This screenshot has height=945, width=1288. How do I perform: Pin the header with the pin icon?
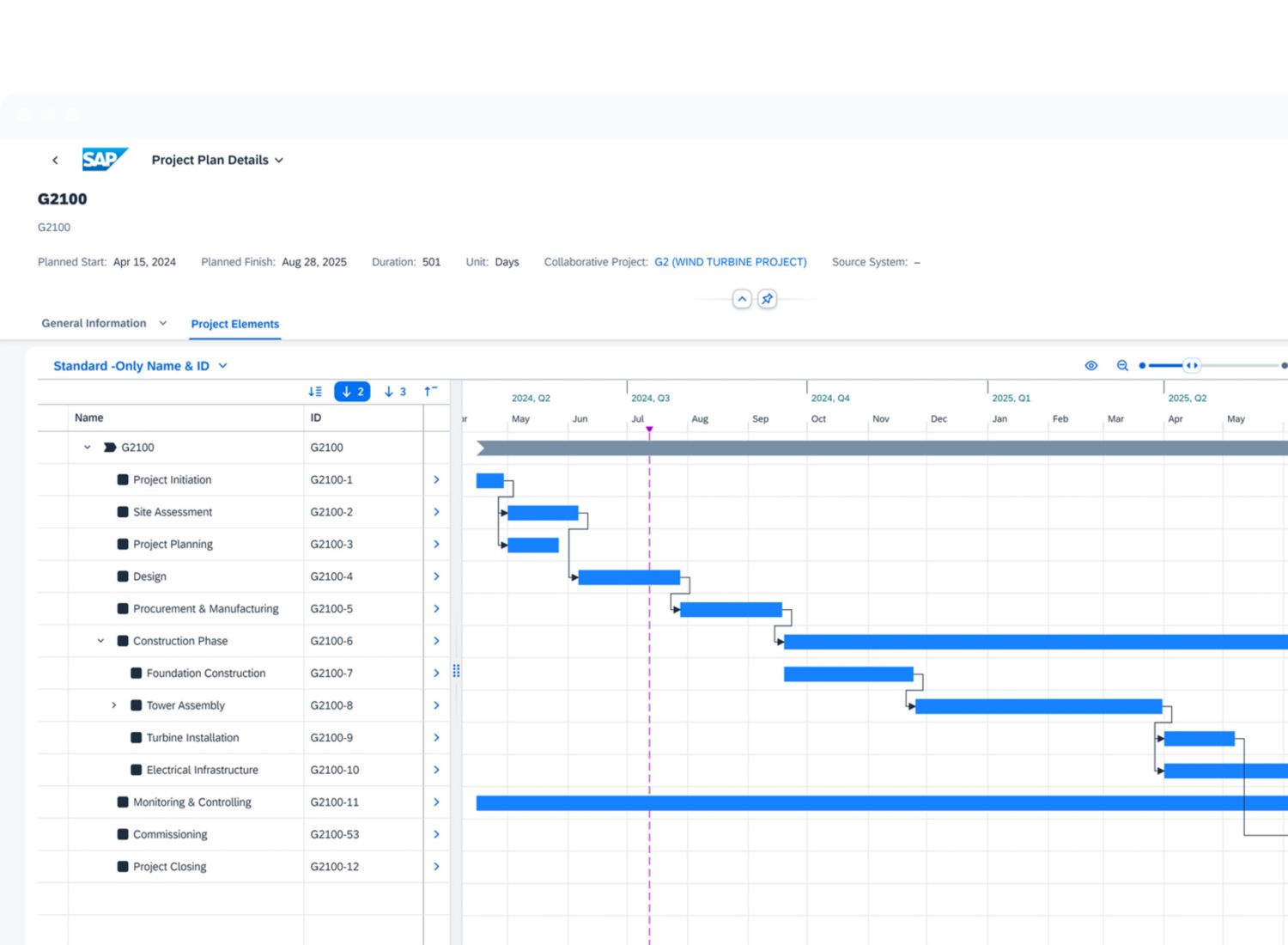click(767, 299)
